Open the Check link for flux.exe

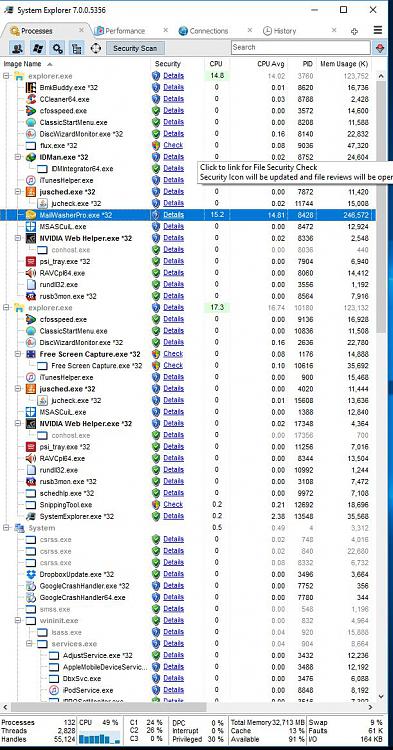point(173,145)
